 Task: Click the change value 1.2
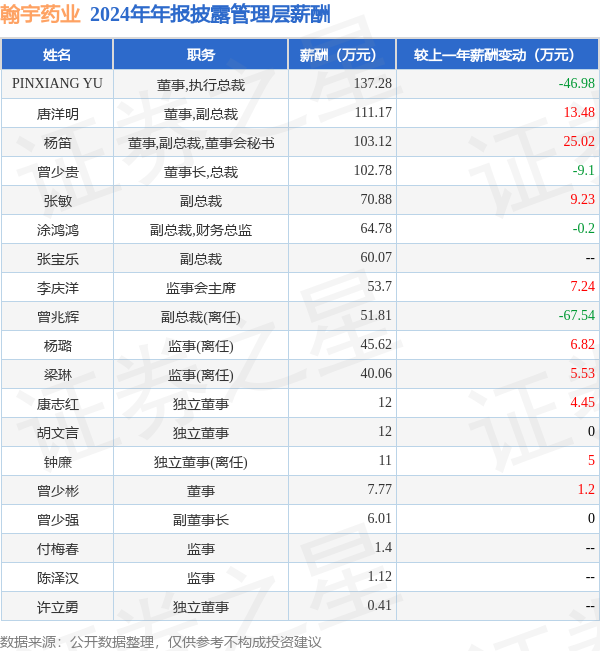coord(586,489)
